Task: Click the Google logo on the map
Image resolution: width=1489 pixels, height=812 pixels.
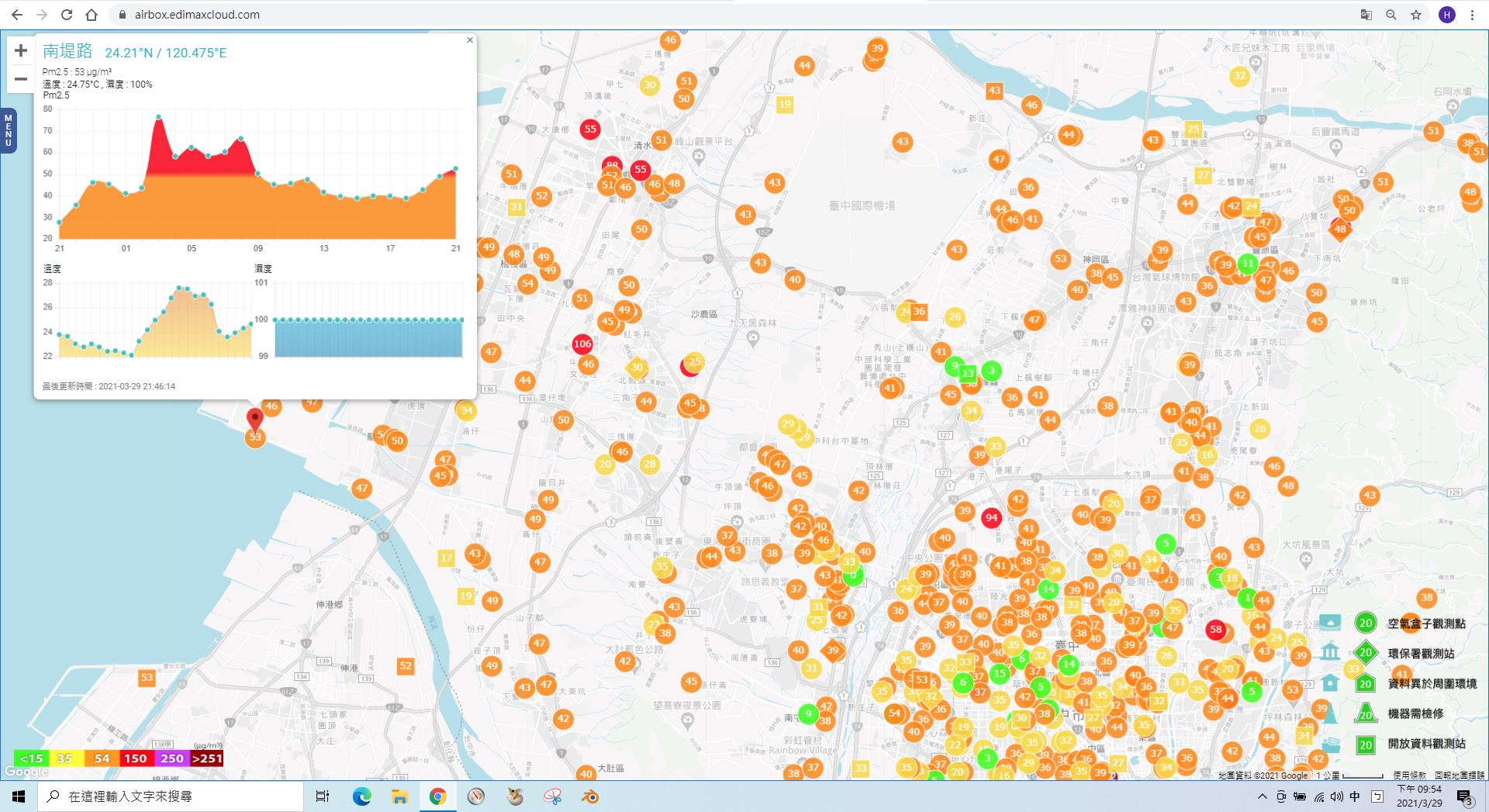Action: coord(26,772)
